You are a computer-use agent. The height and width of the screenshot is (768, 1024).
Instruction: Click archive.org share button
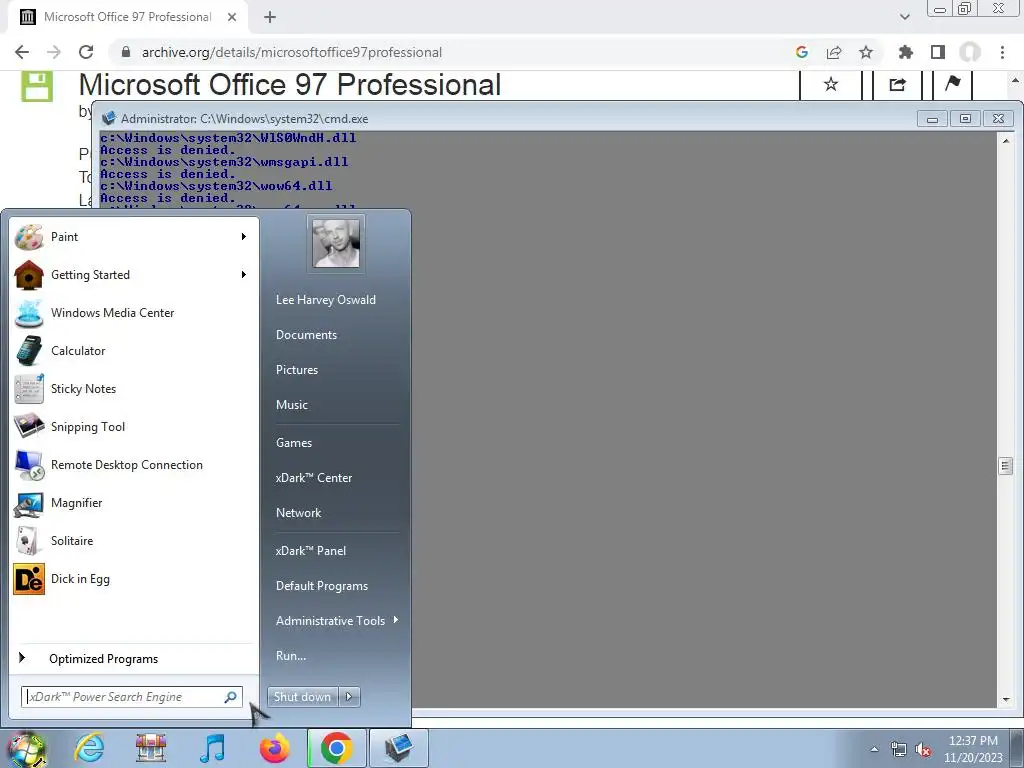[x=897, y=84]
